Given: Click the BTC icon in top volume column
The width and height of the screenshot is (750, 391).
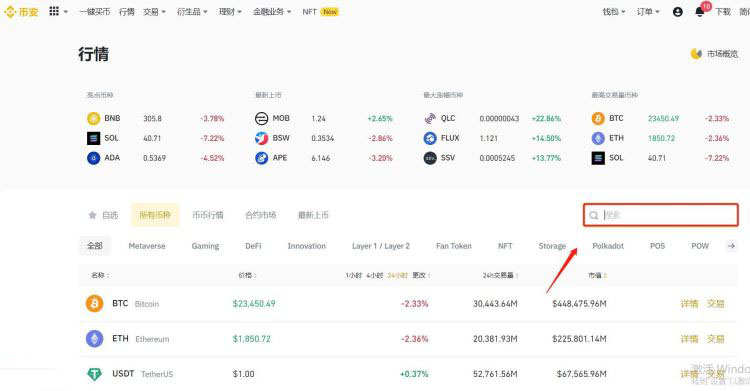Looking at the screenshot, I should coord(598,118).
